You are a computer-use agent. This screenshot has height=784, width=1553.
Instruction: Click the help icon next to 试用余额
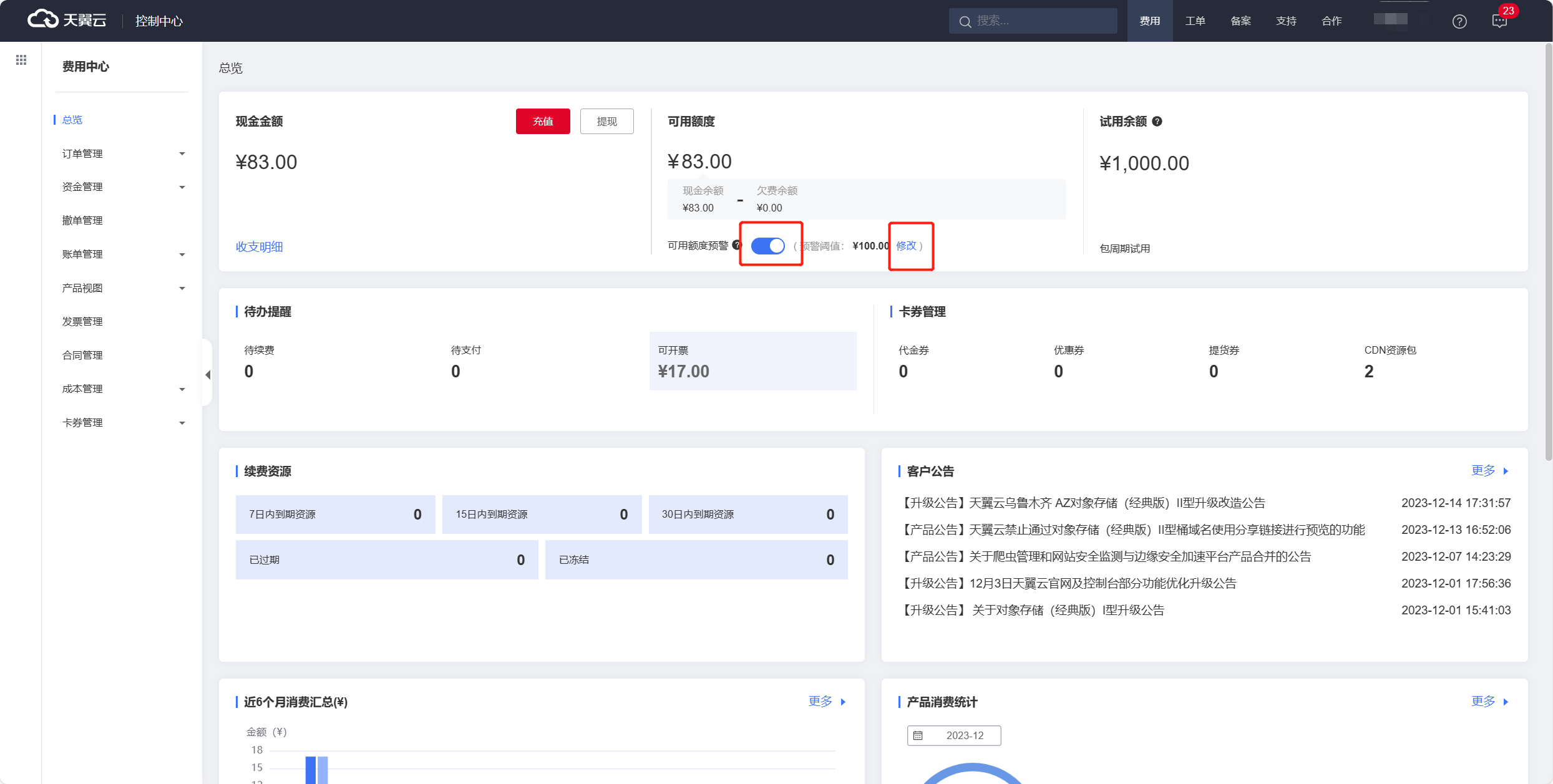click(1157, 122)
